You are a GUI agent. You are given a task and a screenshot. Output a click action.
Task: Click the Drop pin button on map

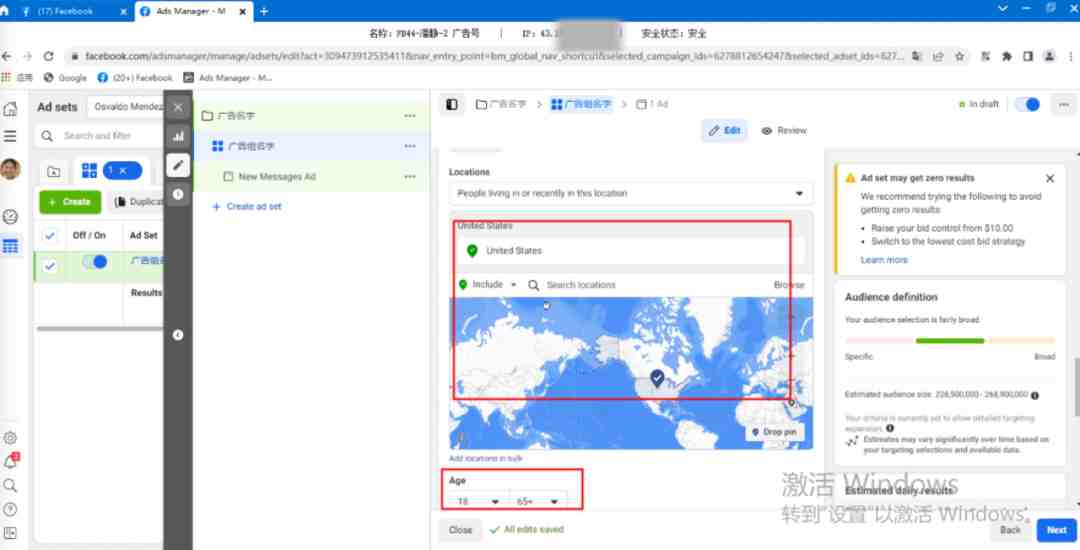(x=774, y=432)
